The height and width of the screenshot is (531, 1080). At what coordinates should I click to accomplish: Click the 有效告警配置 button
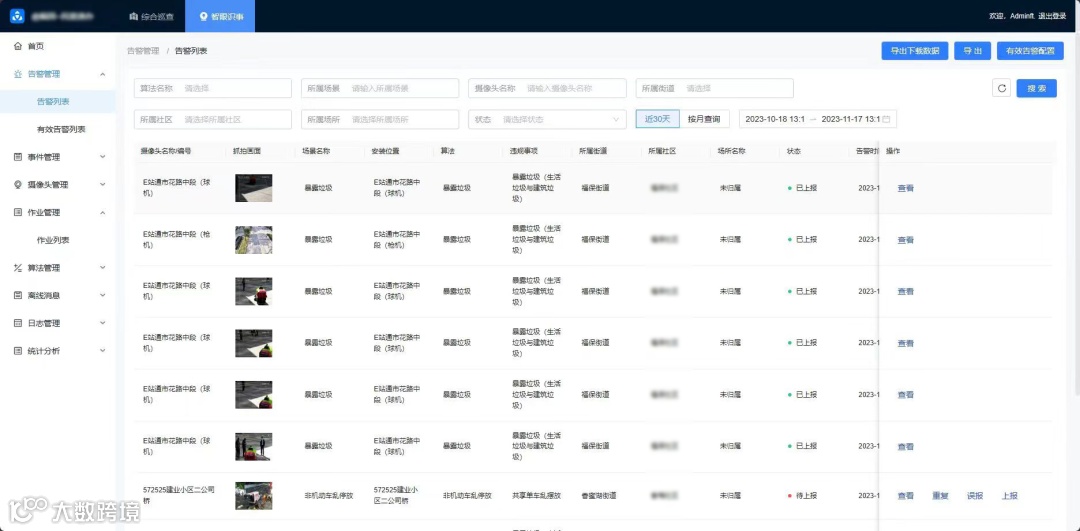[x=1030, y=51]
